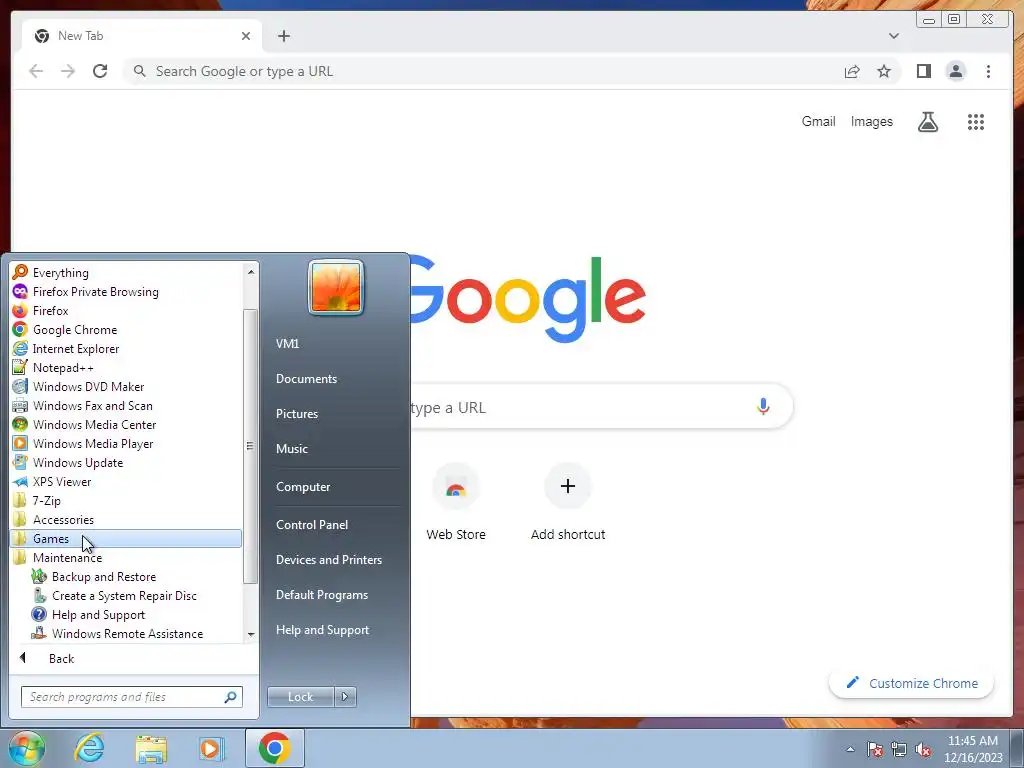Click the Chrome back arrow
This screenshot has height=768, width=1024.
tap(36, 71)
